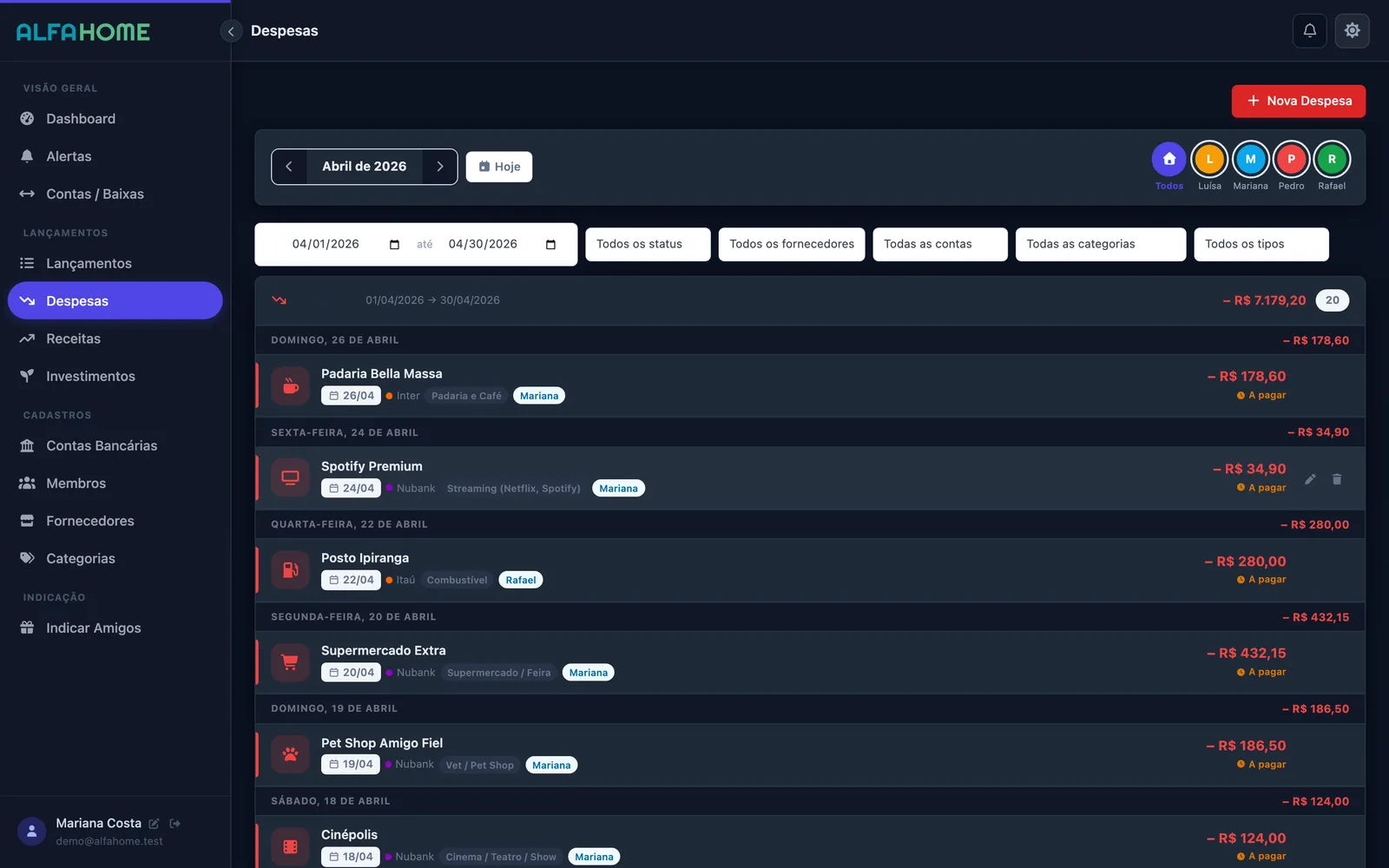The height and width of the screenshot is (868, 1389).
Task: Click the Cinépolis film icon
Action: coord(290,846)
